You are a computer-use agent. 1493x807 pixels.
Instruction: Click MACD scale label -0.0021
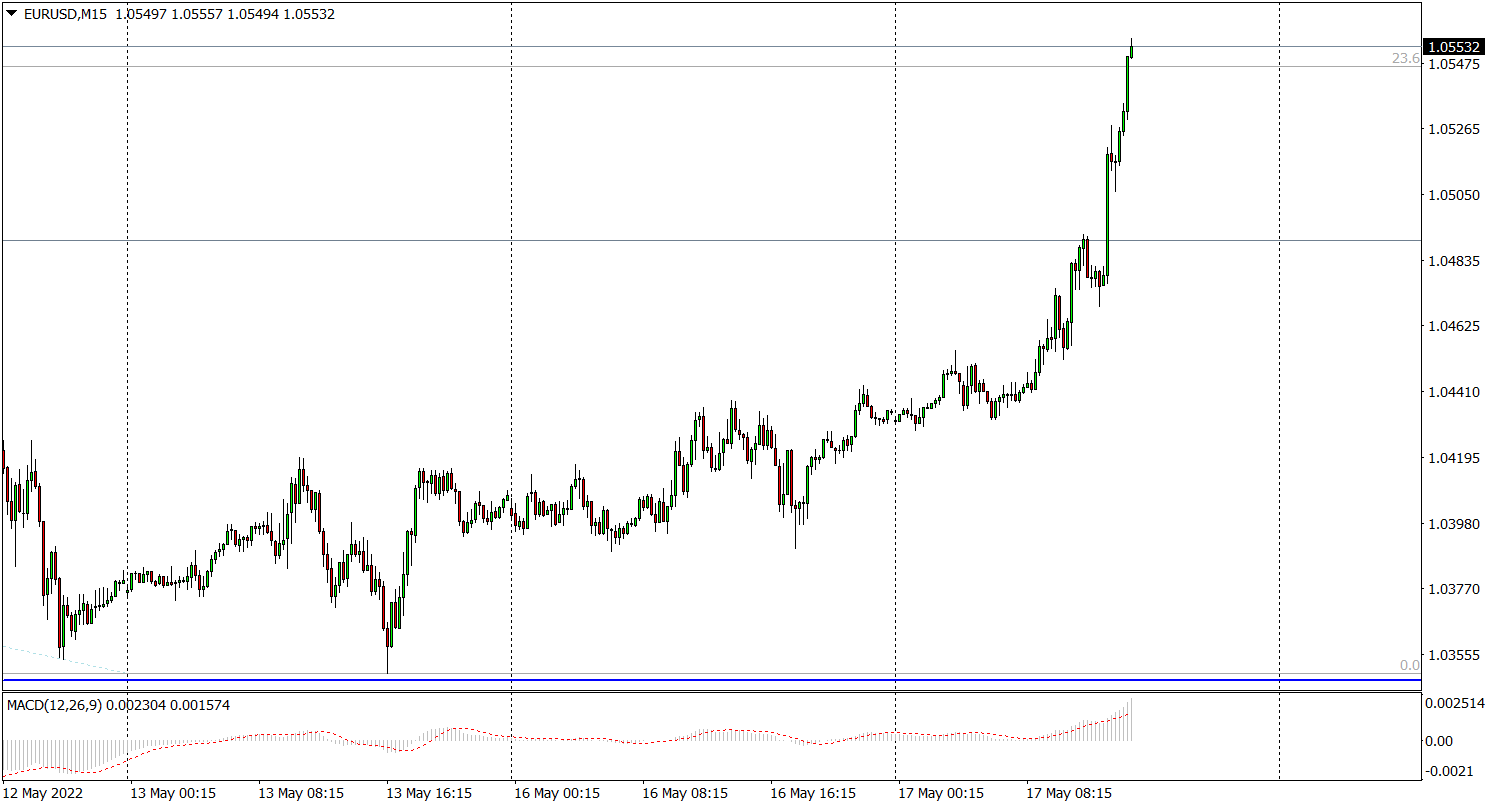pos(1447,771)
